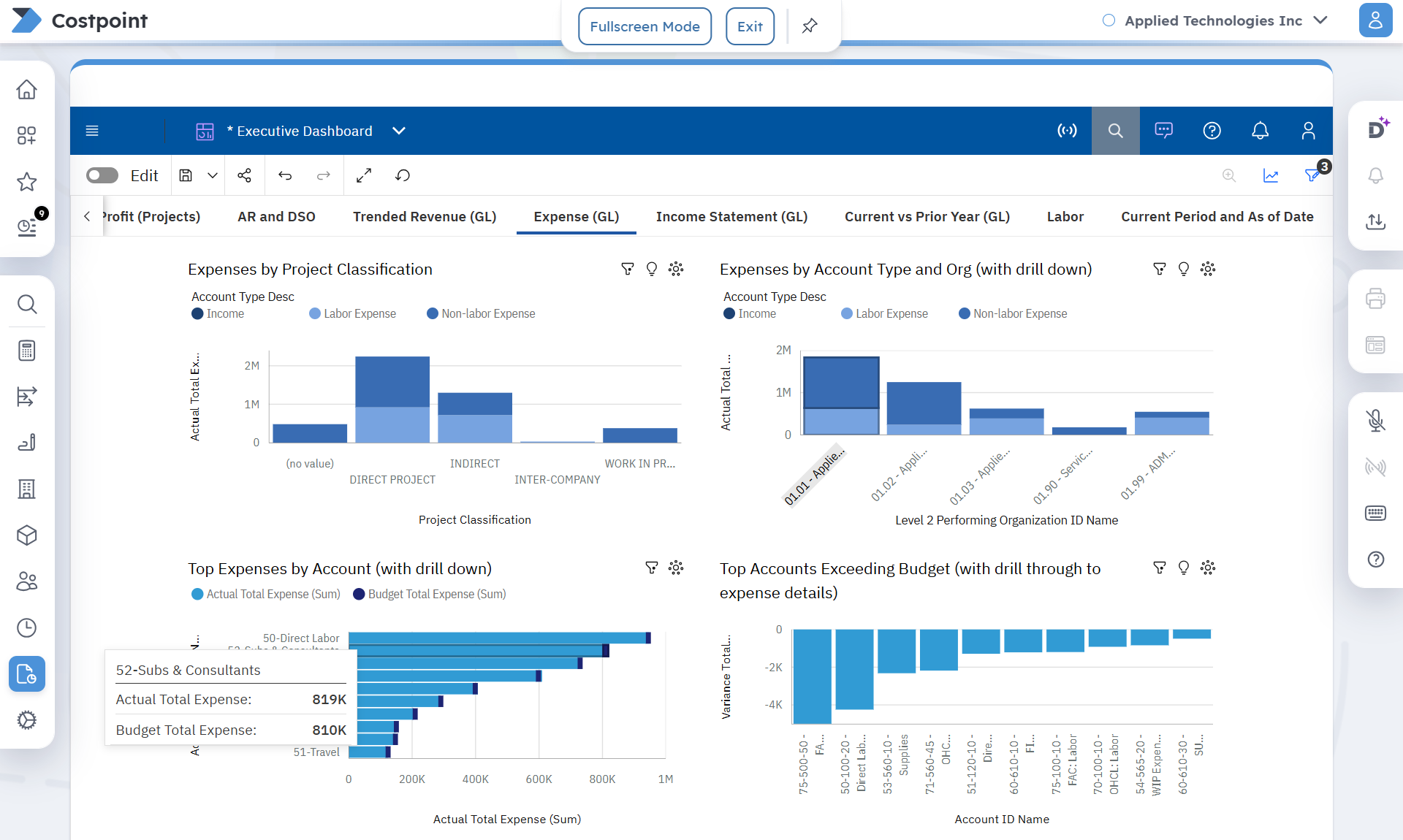Click the Labor Expense legend color dot
Image resolution: width=1403 pixels, height=840 pixels.
coord(315,313)
